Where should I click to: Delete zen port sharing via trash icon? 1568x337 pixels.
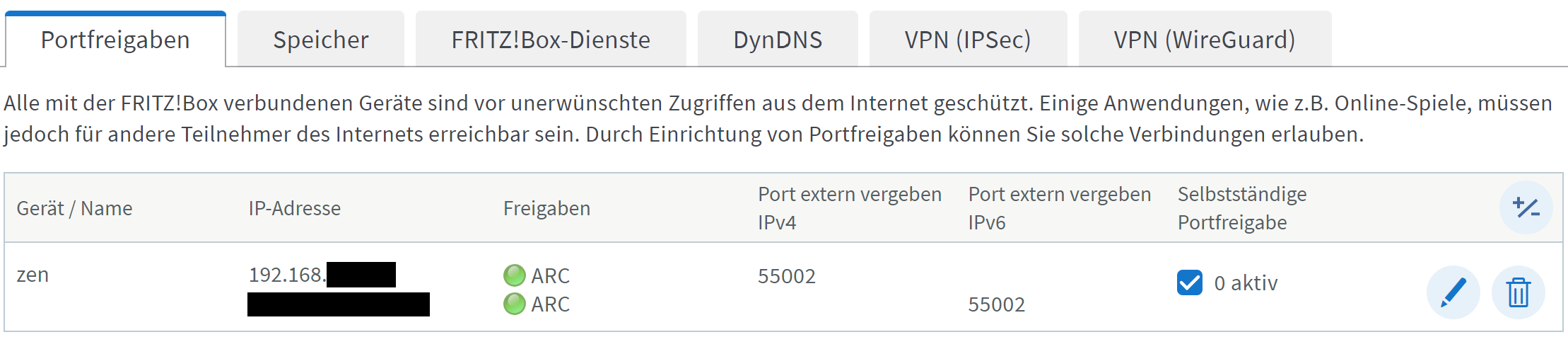[1518, 292]
